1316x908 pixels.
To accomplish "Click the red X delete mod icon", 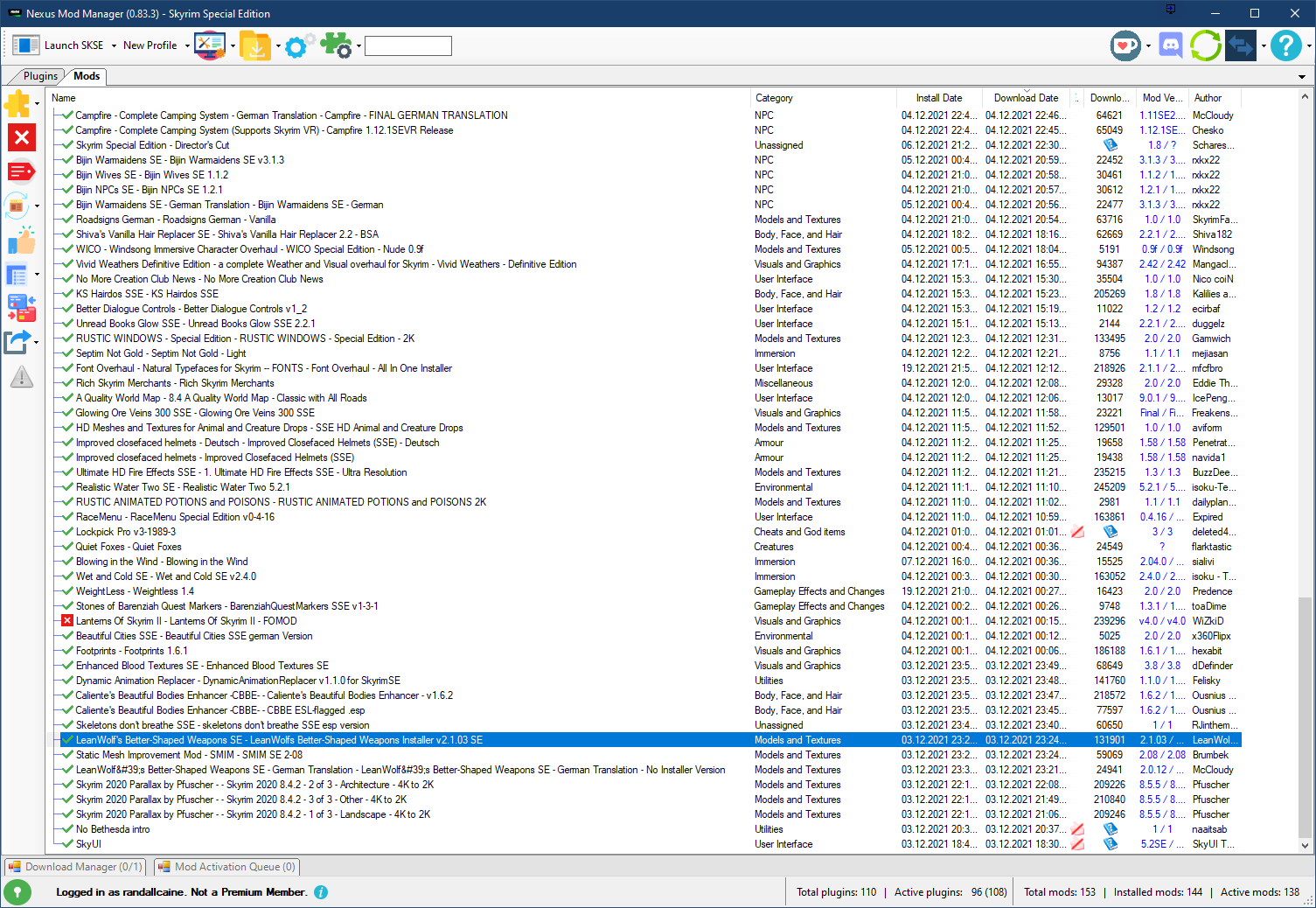I will click(21, 137).
